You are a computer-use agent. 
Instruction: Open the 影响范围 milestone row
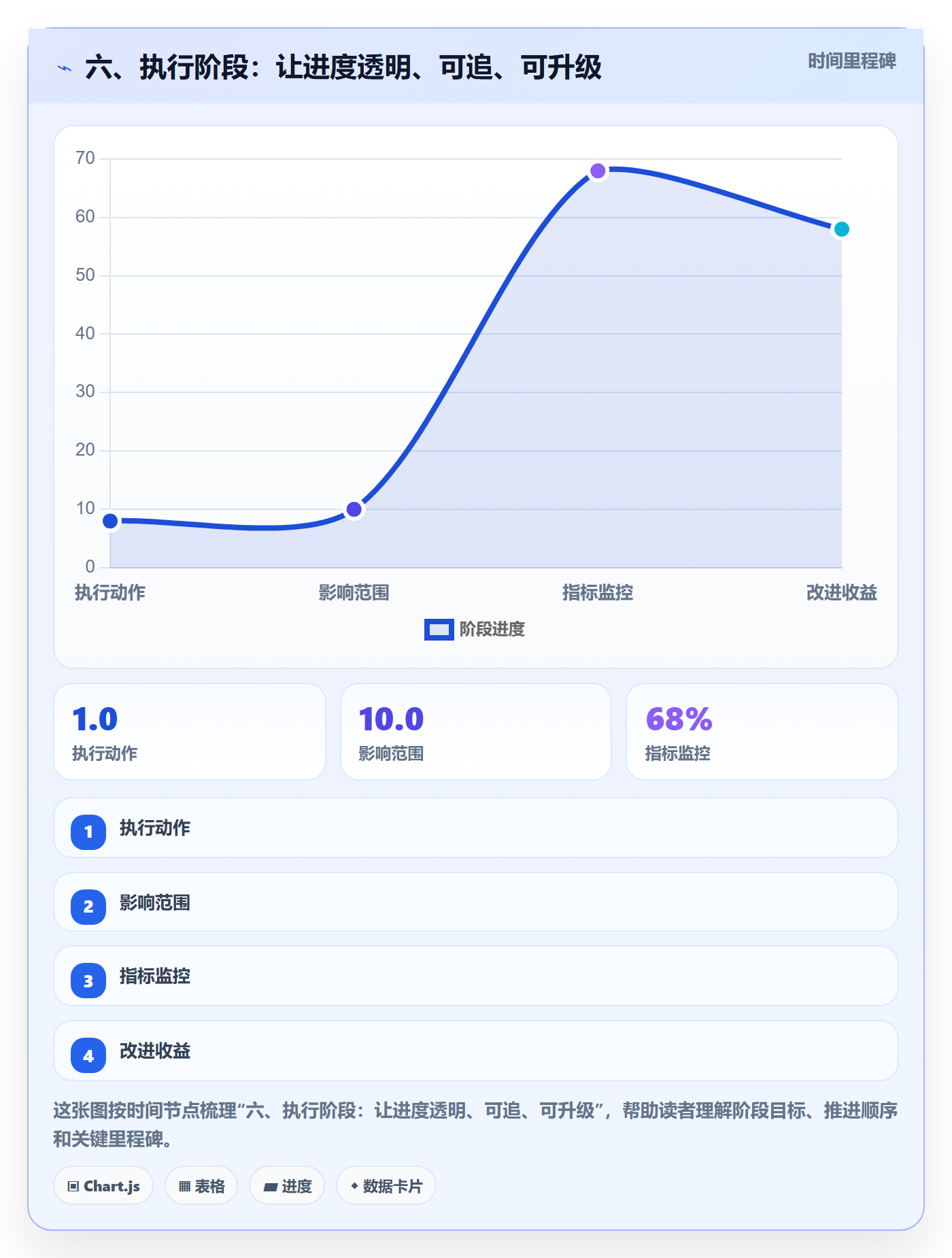pos(476,902)
